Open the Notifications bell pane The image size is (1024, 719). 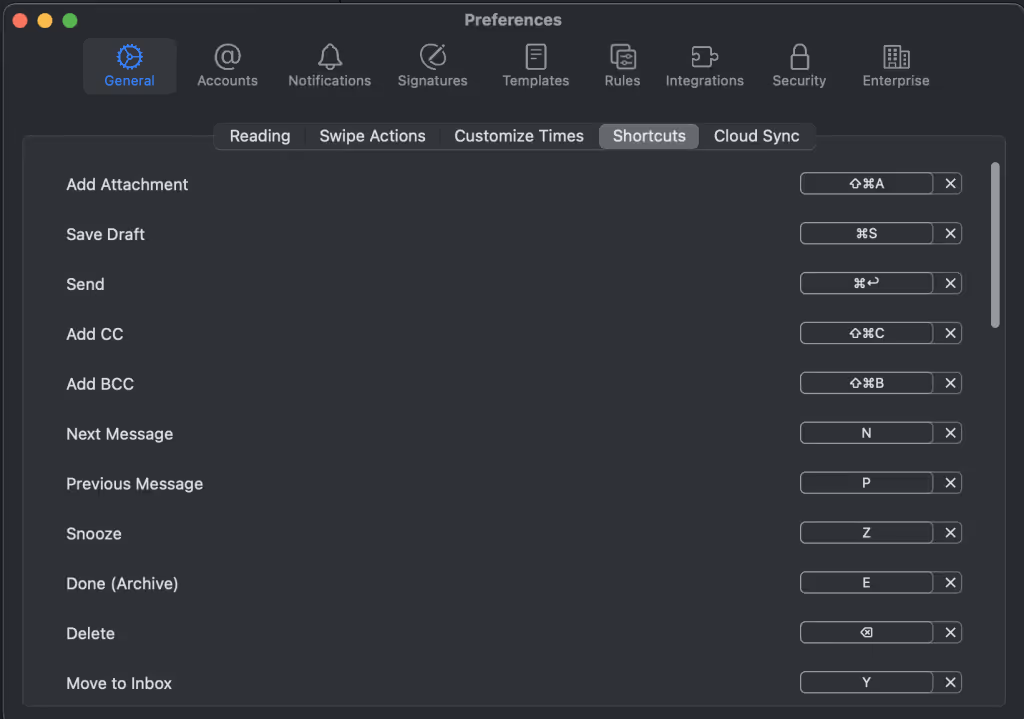330,66
